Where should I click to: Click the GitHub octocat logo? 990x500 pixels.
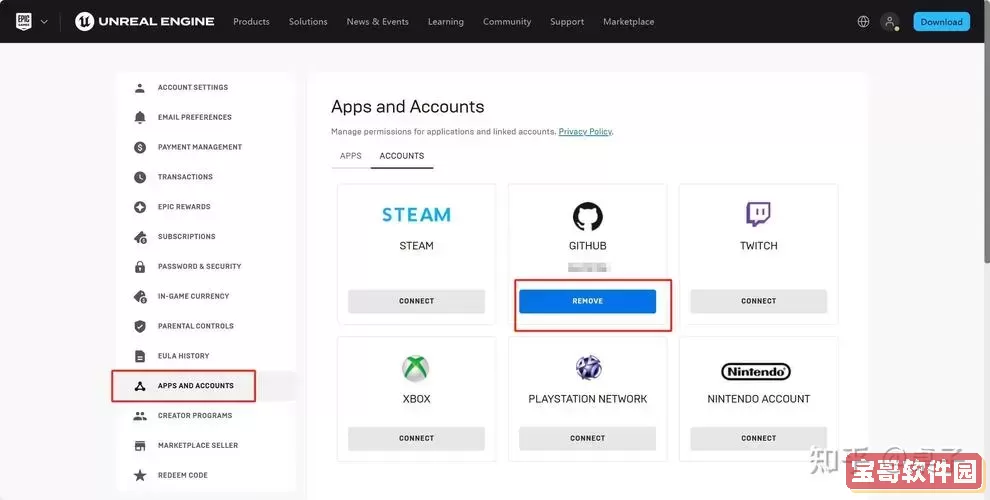[588, 216]
